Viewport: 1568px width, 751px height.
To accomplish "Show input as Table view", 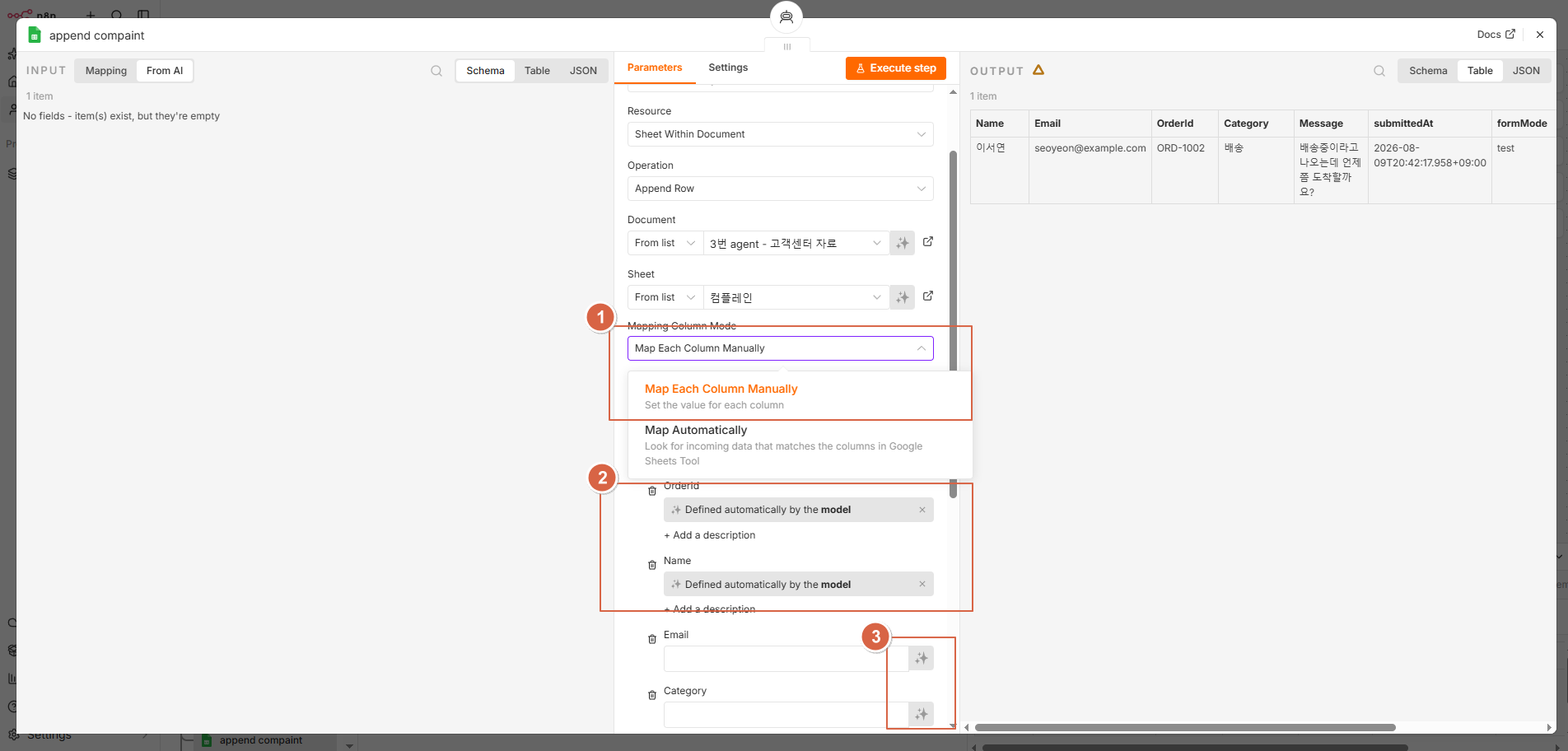I will coord(537,71).
